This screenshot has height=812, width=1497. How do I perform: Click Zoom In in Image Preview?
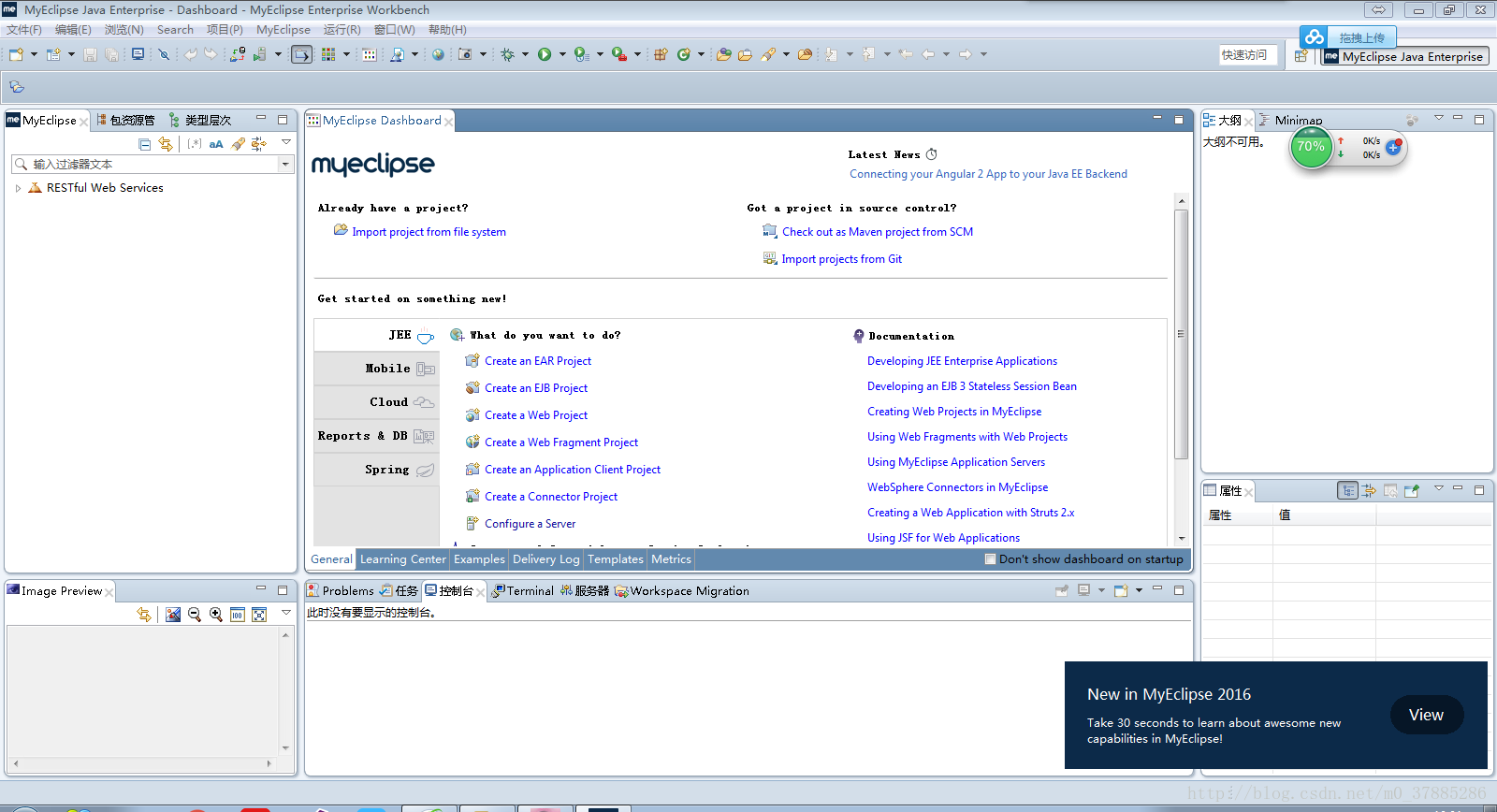[x=216, y=615]
